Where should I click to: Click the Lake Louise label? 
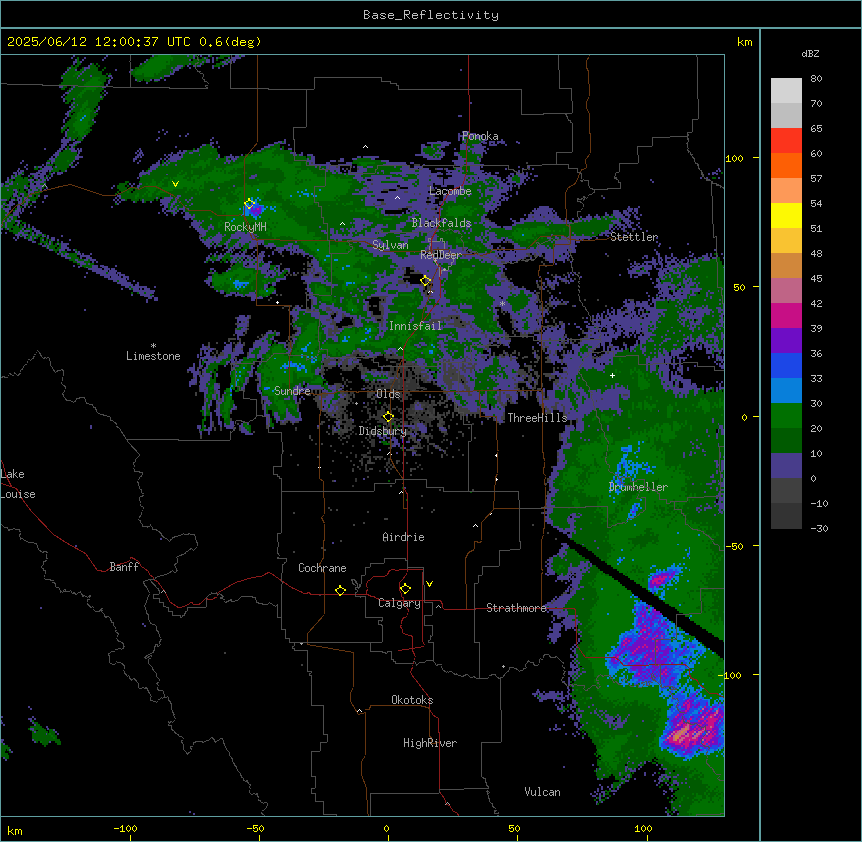pyautogui.click(x=18, y=484)
